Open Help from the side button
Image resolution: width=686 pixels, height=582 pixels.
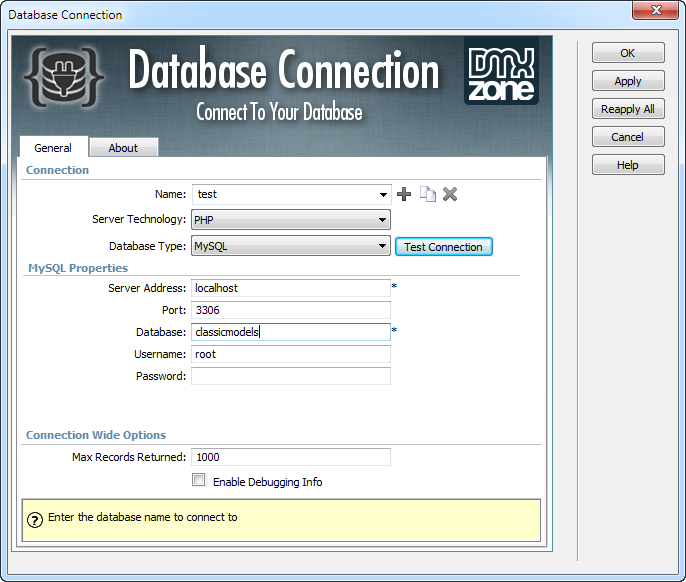click(628, 165)
